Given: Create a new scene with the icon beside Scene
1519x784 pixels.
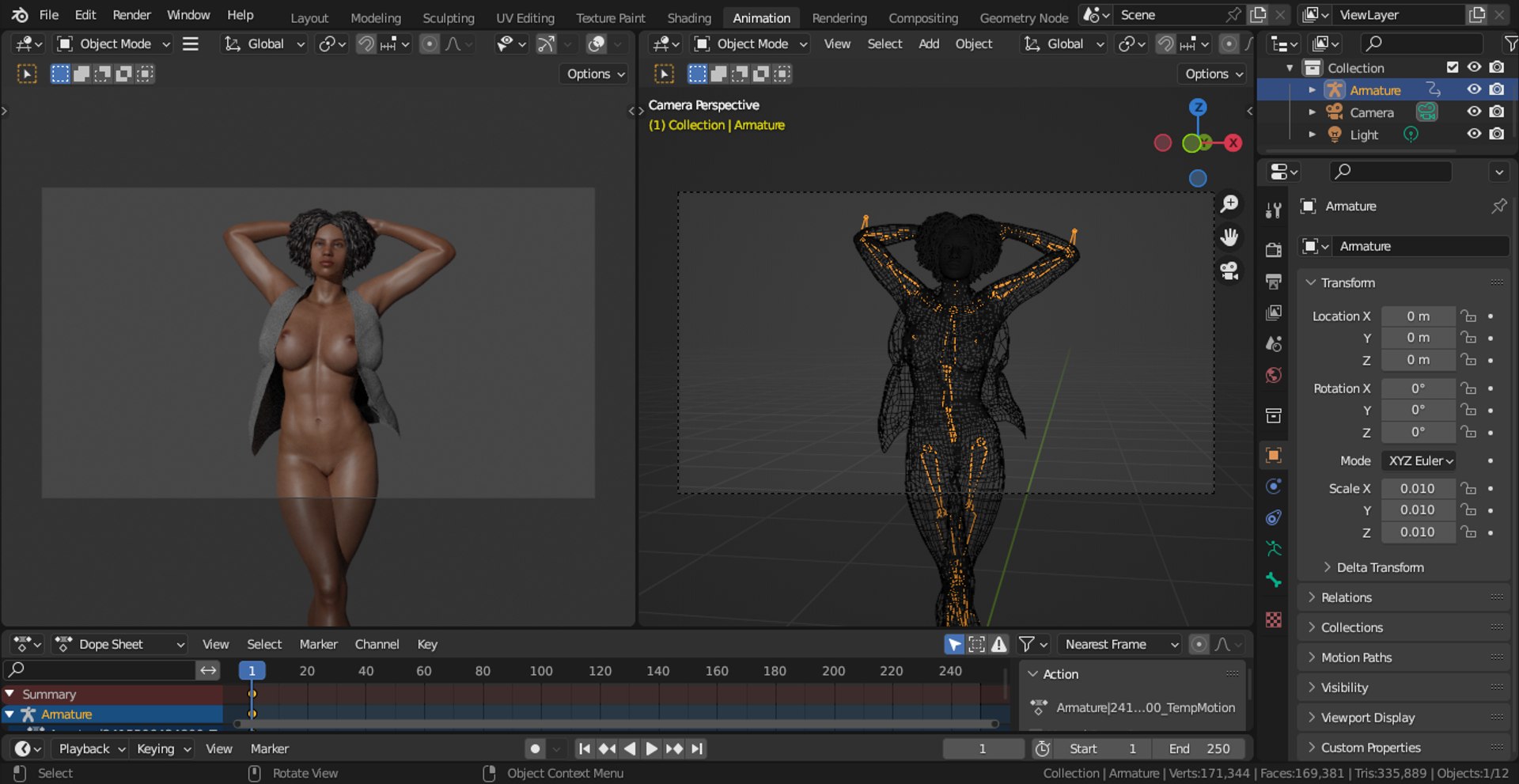Looking at the screenshot, I should coord(1258,15).
